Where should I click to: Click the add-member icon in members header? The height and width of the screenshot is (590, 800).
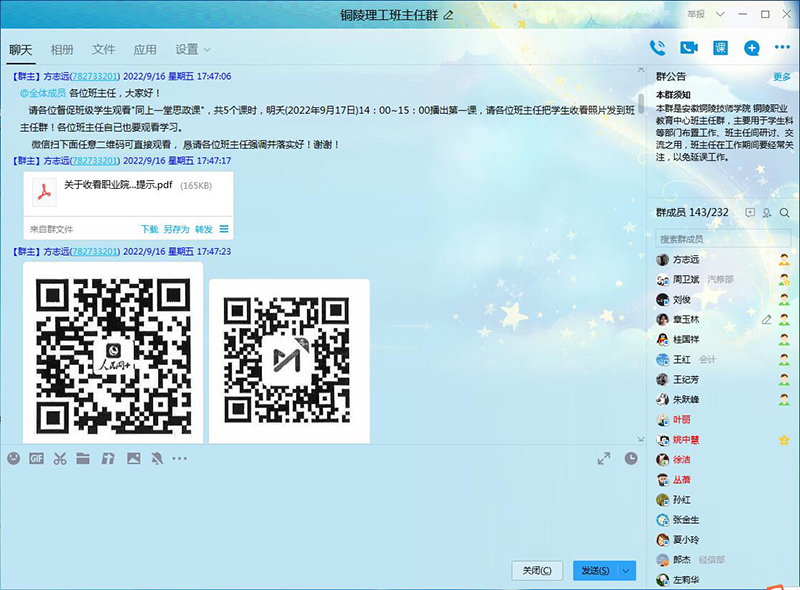pyautogui.click(x=767, y=213)
